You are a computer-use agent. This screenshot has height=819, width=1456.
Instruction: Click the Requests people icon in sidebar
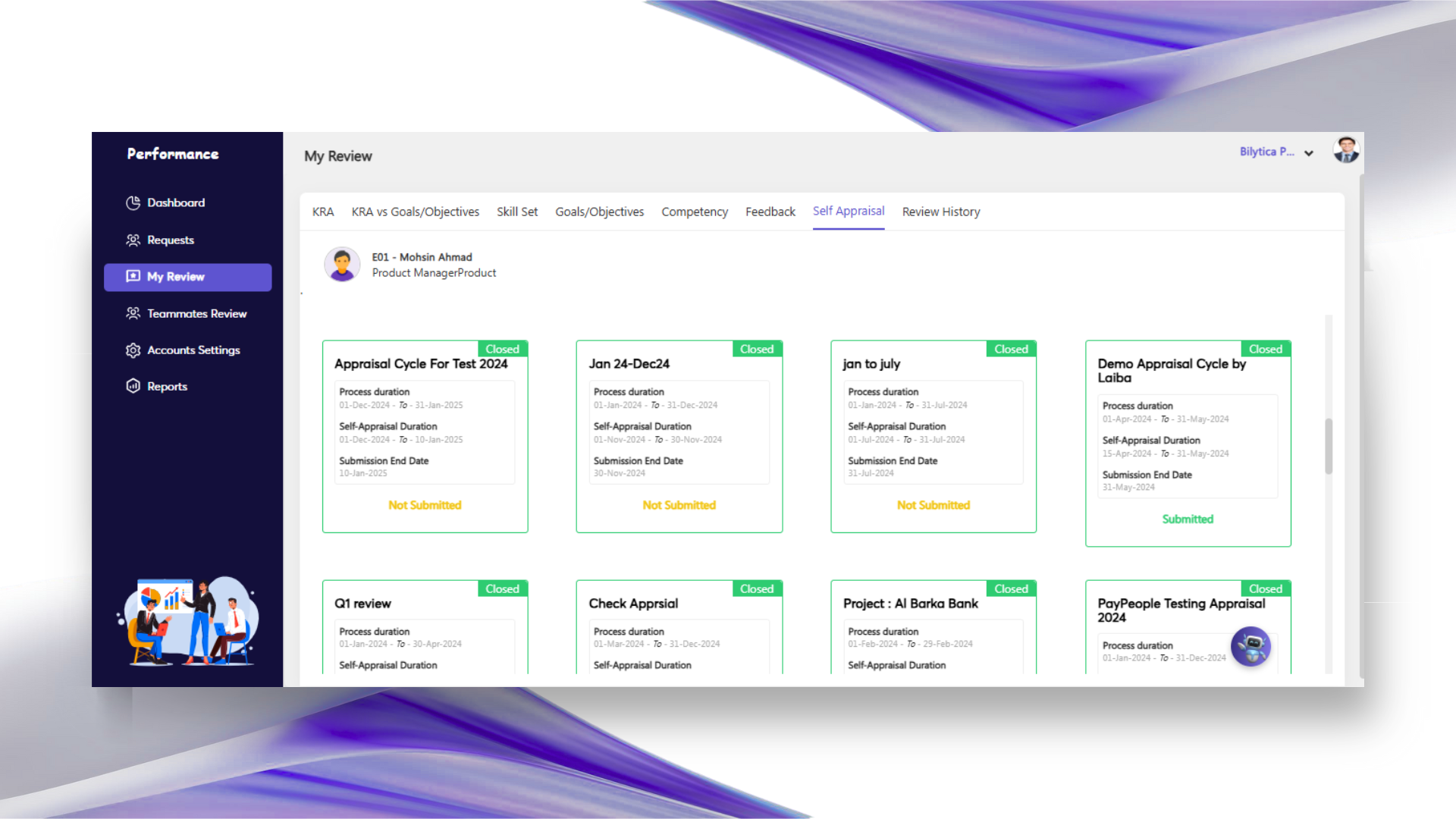(133, 240)
